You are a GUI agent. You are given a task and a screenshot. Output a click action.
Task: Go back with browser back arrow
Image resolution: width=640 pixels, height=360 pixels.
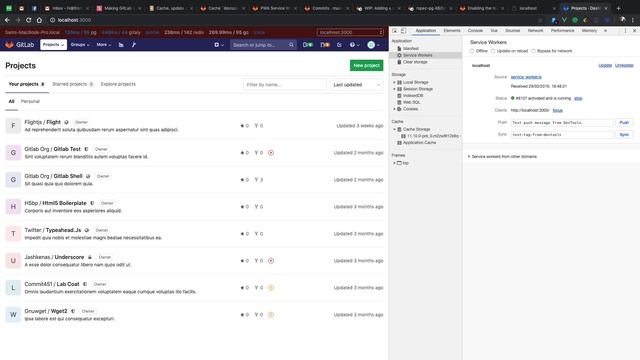tap(7, 20)
